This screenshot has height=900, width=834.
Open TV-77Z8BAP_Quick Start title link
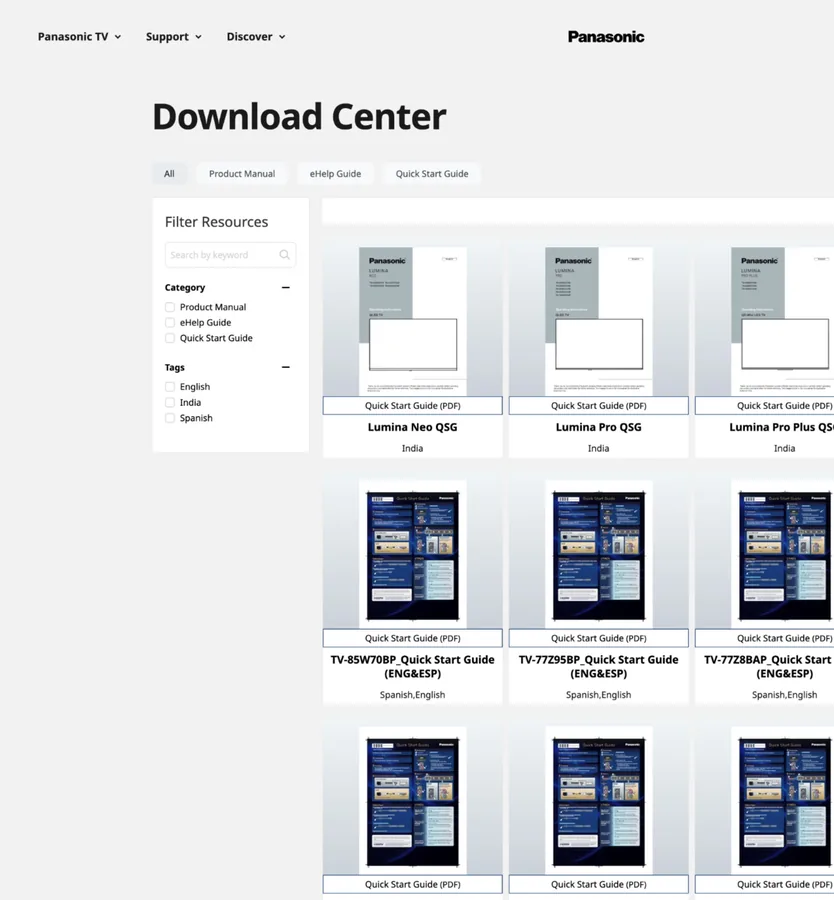pos(769,666)
